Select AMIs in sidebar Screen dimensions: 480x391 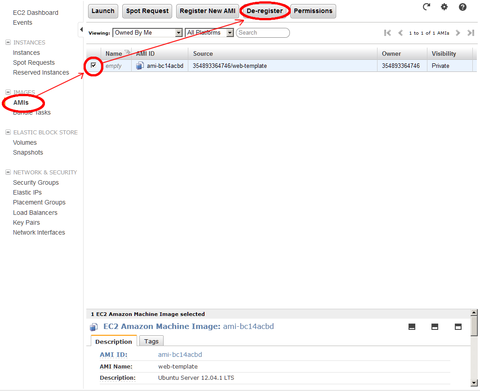click(x=21, y=103)
